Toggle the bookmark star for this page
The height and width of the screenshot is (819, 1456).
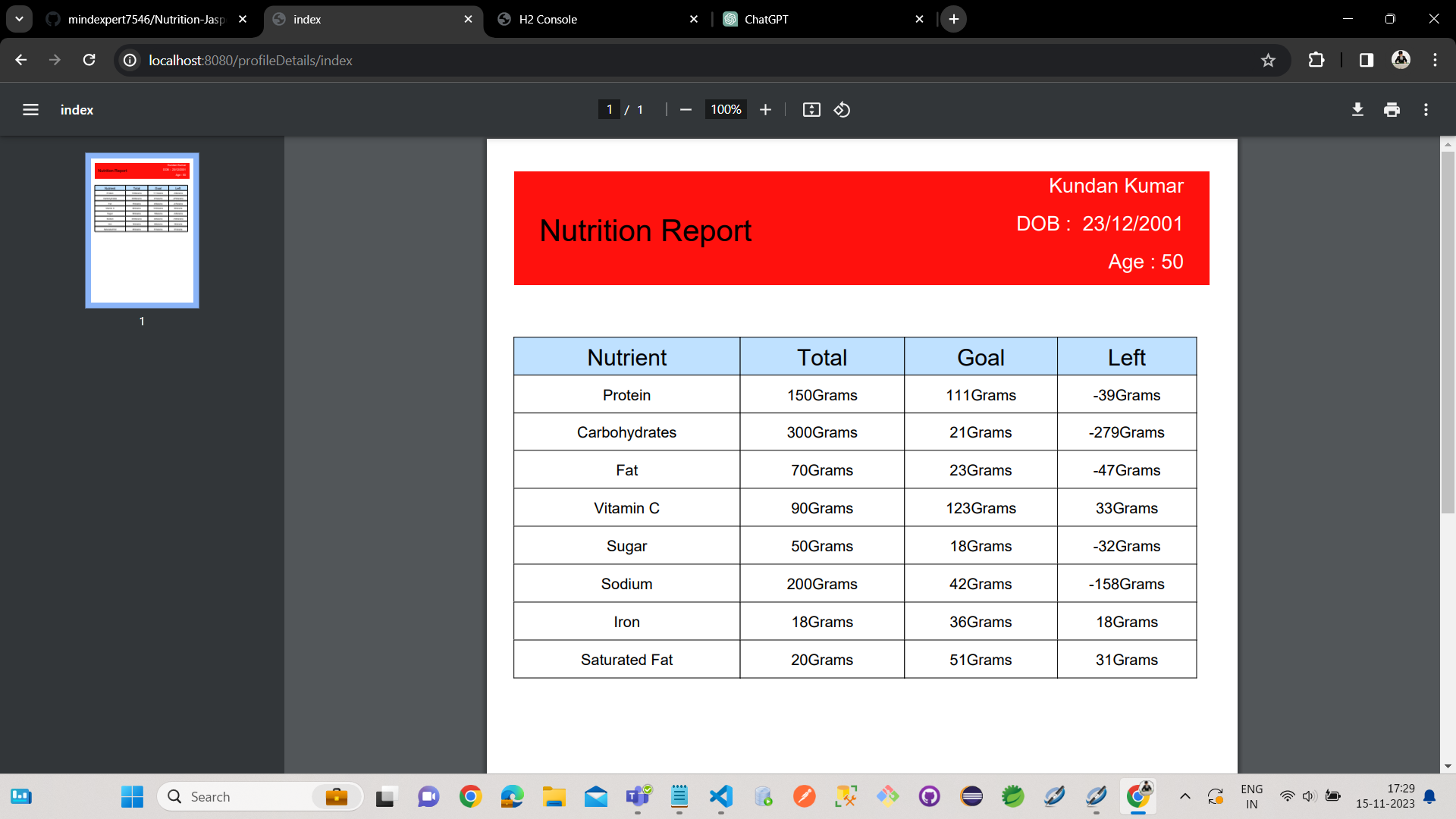tap(1269, 60)
